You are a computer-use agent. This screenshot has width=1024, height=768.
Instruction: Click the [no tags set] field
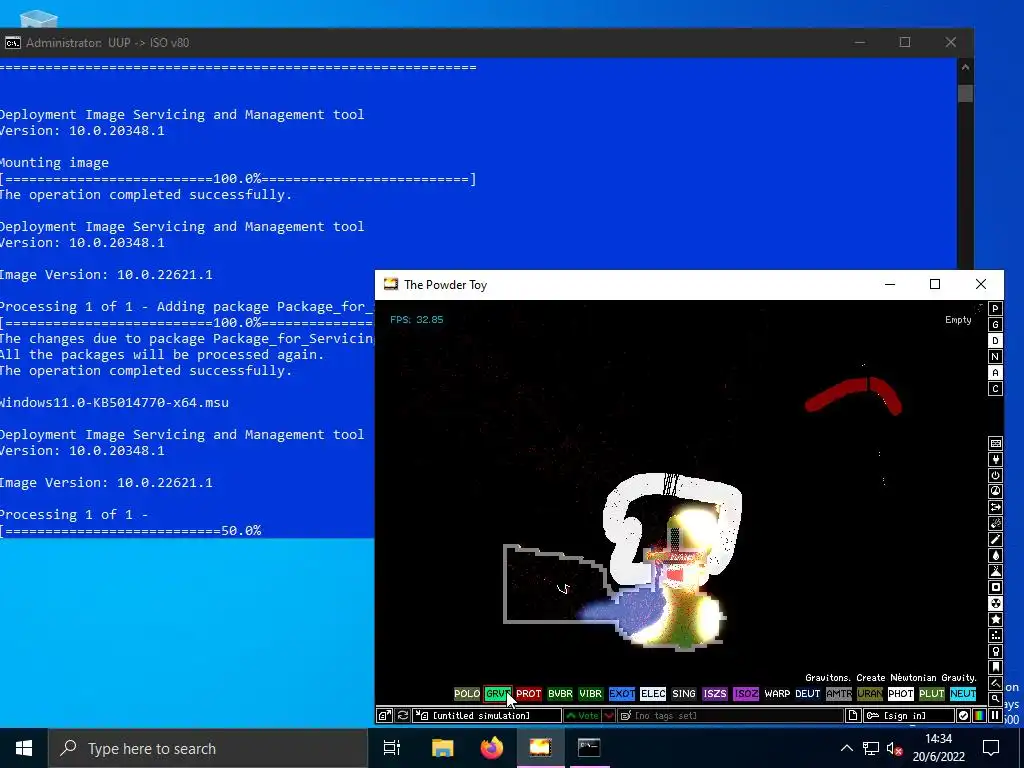730,716
